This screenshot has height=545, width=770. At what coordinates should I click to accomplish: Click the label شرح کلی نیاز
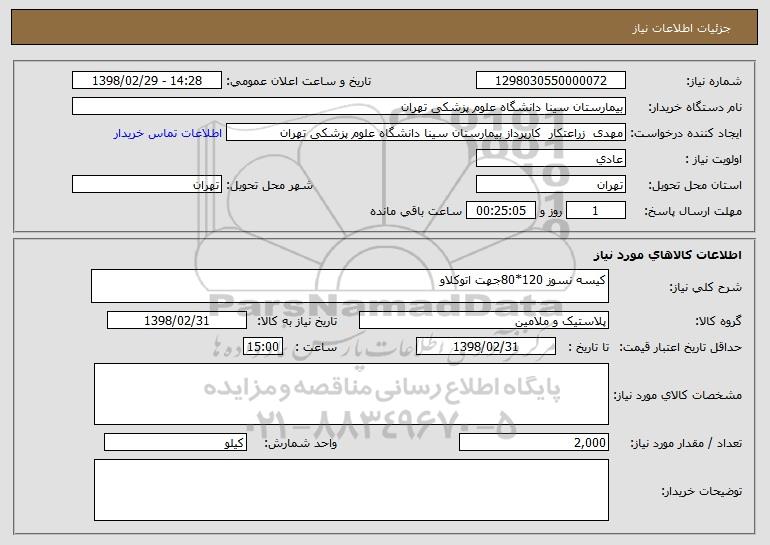tap(706, 287)
